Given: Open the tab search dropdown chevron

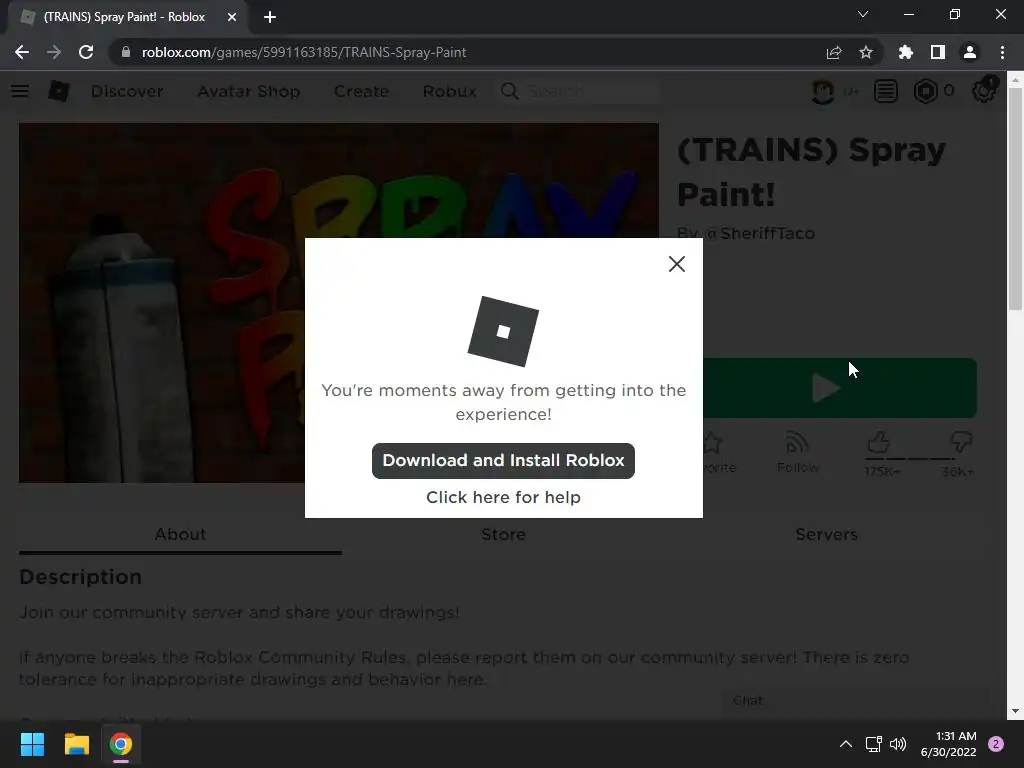Looking at the screenshot, I should pyautogui.click(x=863, y=14).
